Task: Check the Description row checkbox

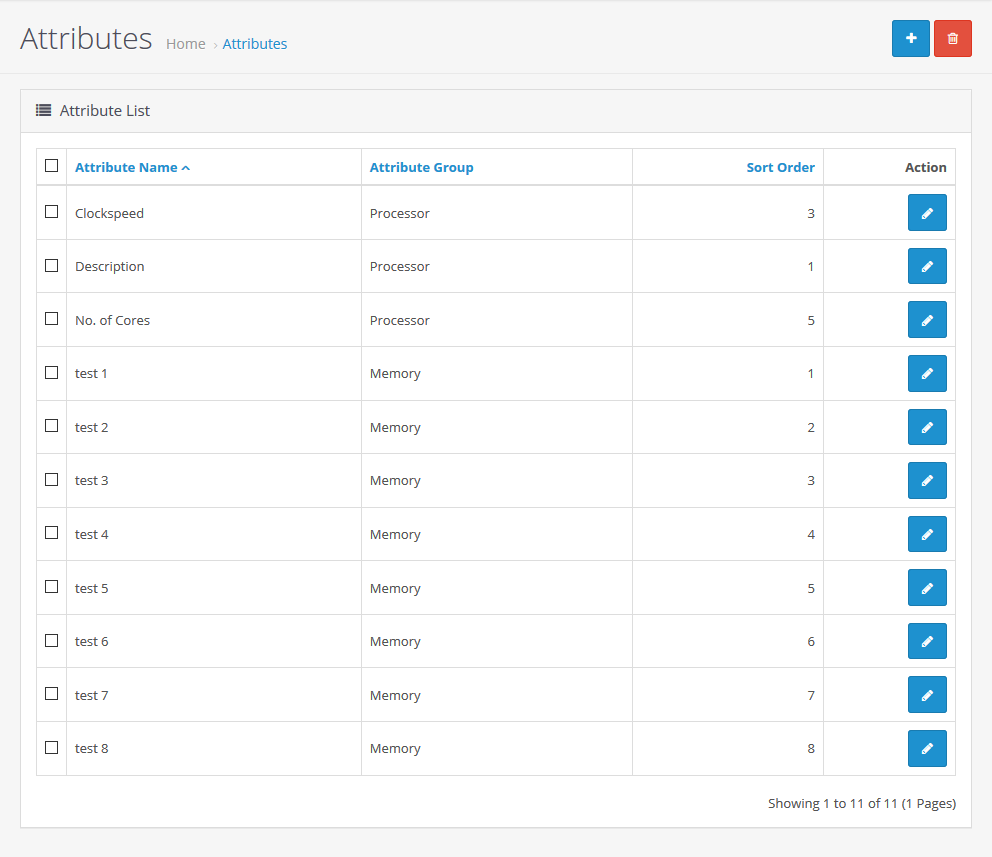Action: (x=52, y=266)
